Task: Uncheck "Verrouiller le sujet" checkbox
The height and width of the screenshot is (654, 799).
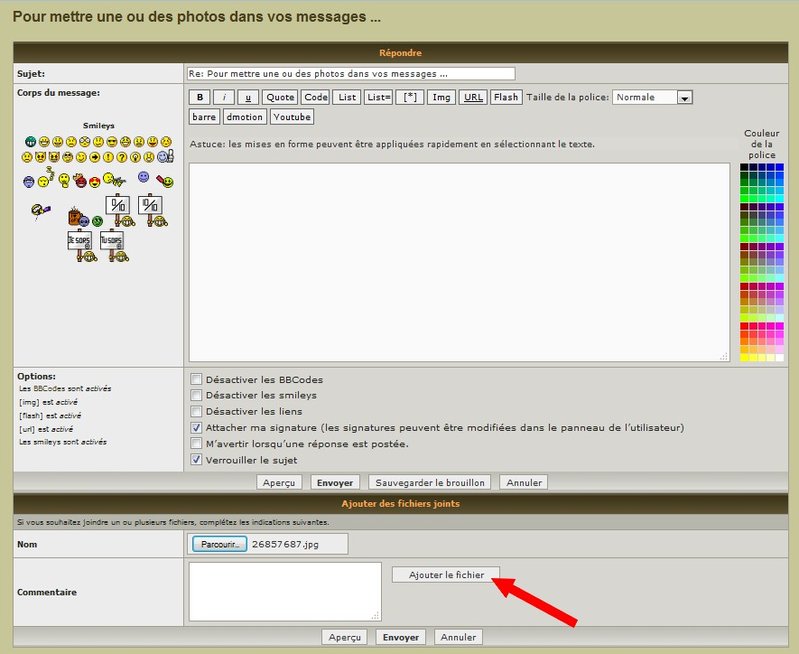Action: [196, 460]
